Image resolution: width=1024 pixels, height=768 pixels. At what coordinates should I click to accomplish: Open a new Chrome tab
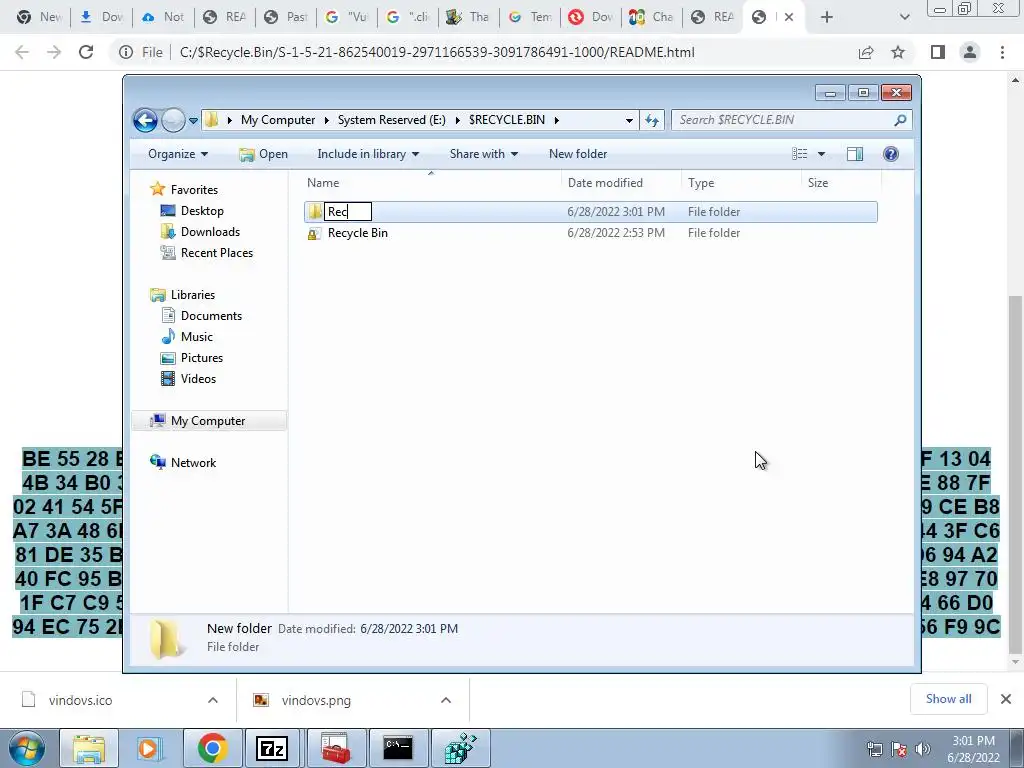point(827,18)
